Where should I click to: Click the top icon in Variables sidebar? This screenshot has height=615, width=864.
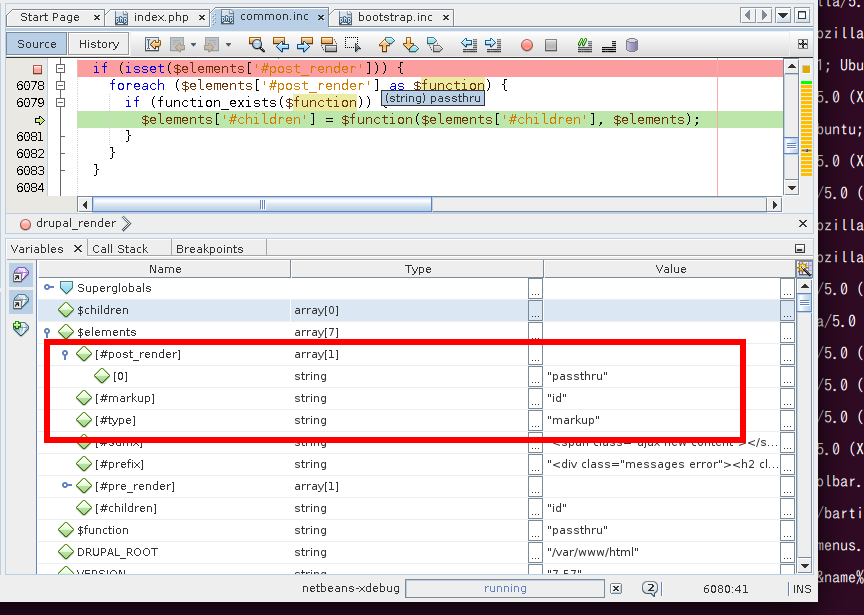pyautogui.click(x=21, y=274)
